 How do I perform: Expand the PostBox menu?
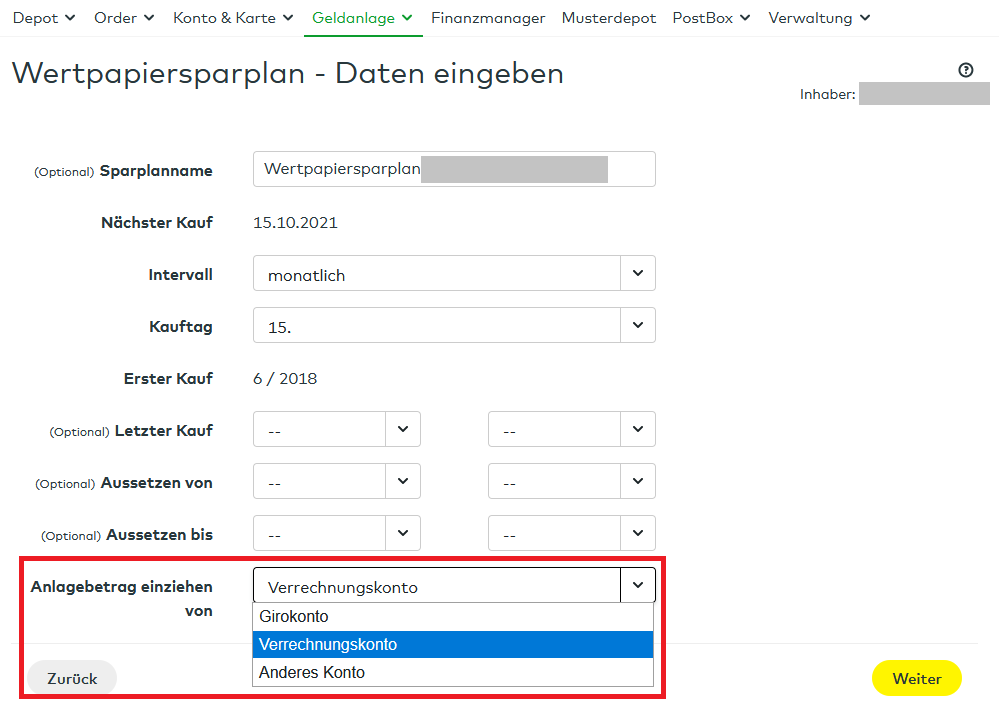710,17
